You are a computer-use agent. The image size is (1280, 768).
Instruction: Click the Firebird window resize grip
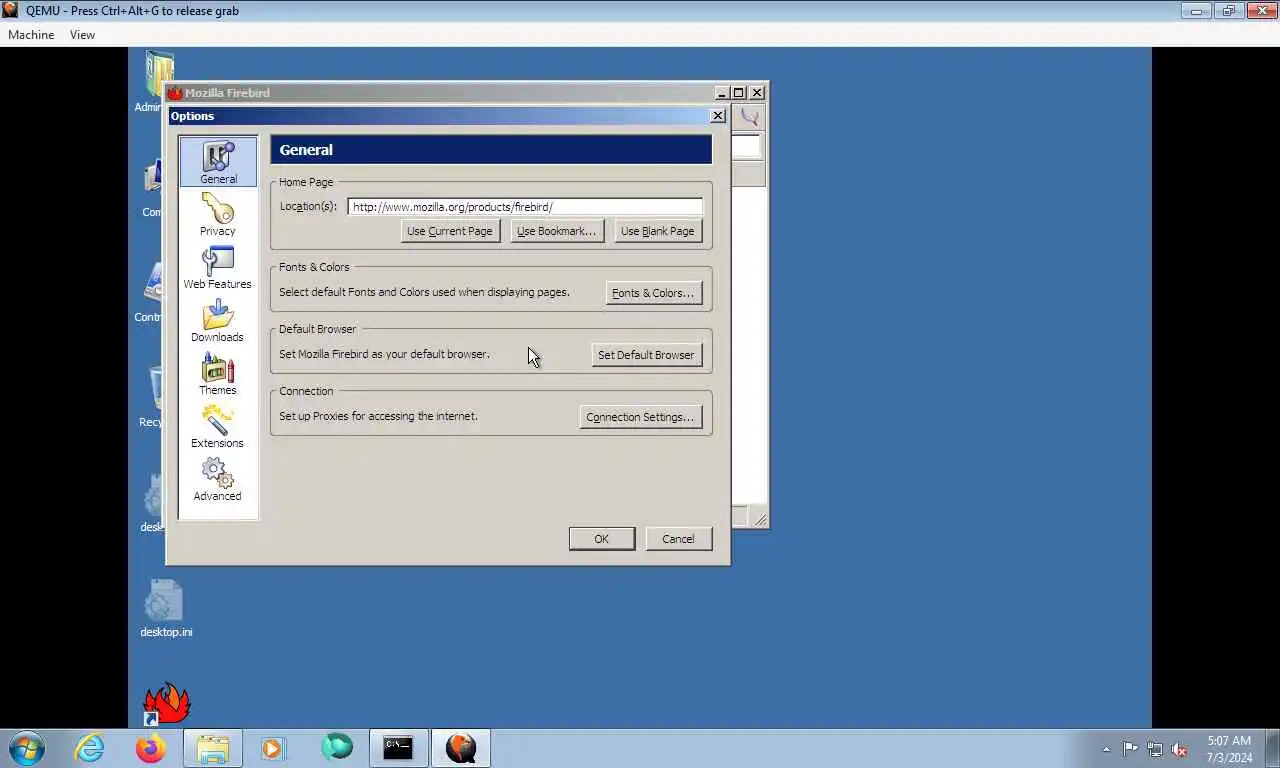[x=761, y=520]
